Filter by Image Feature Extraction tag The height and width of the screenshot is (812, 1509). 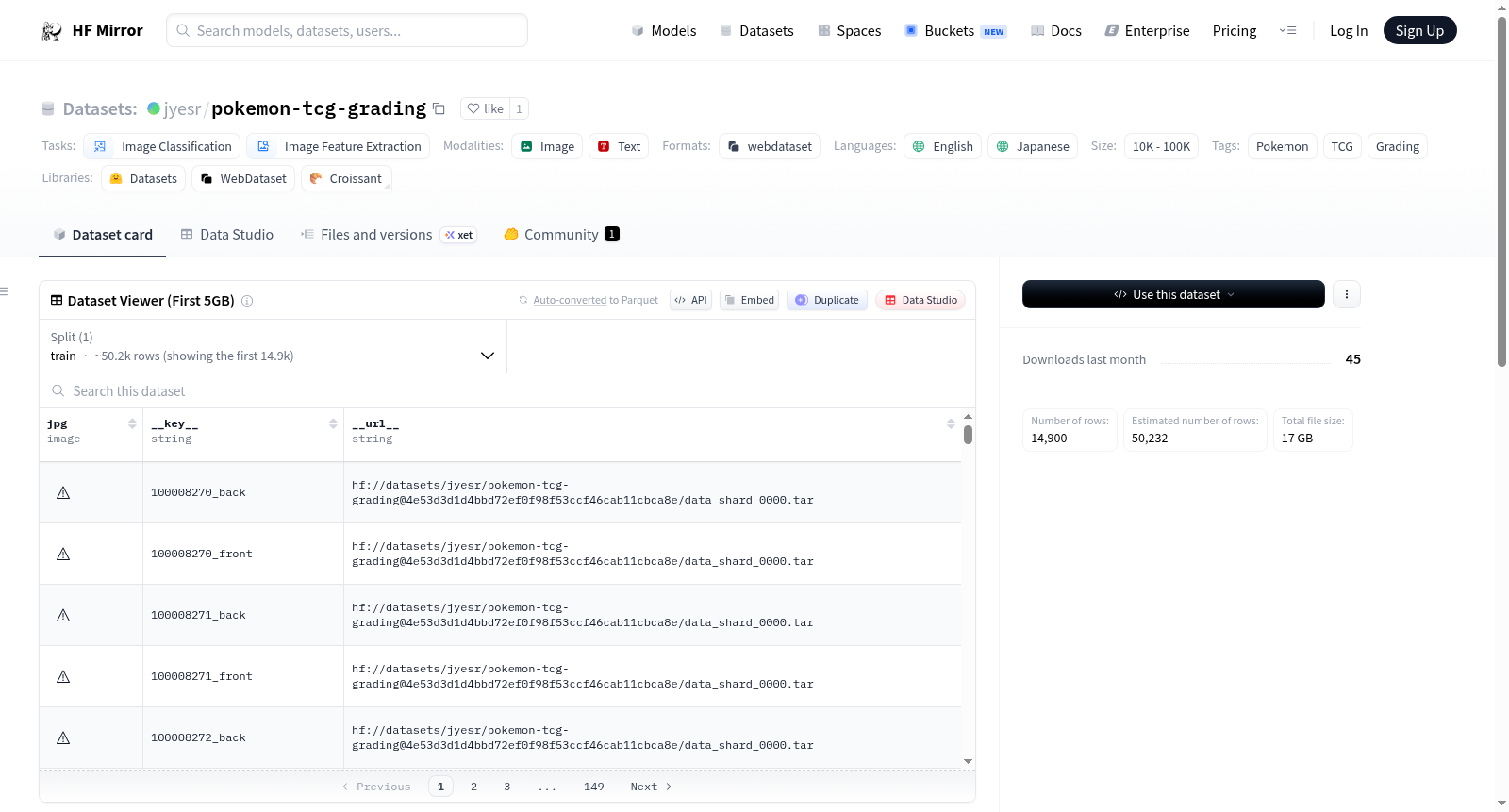(x=339, y=146)
